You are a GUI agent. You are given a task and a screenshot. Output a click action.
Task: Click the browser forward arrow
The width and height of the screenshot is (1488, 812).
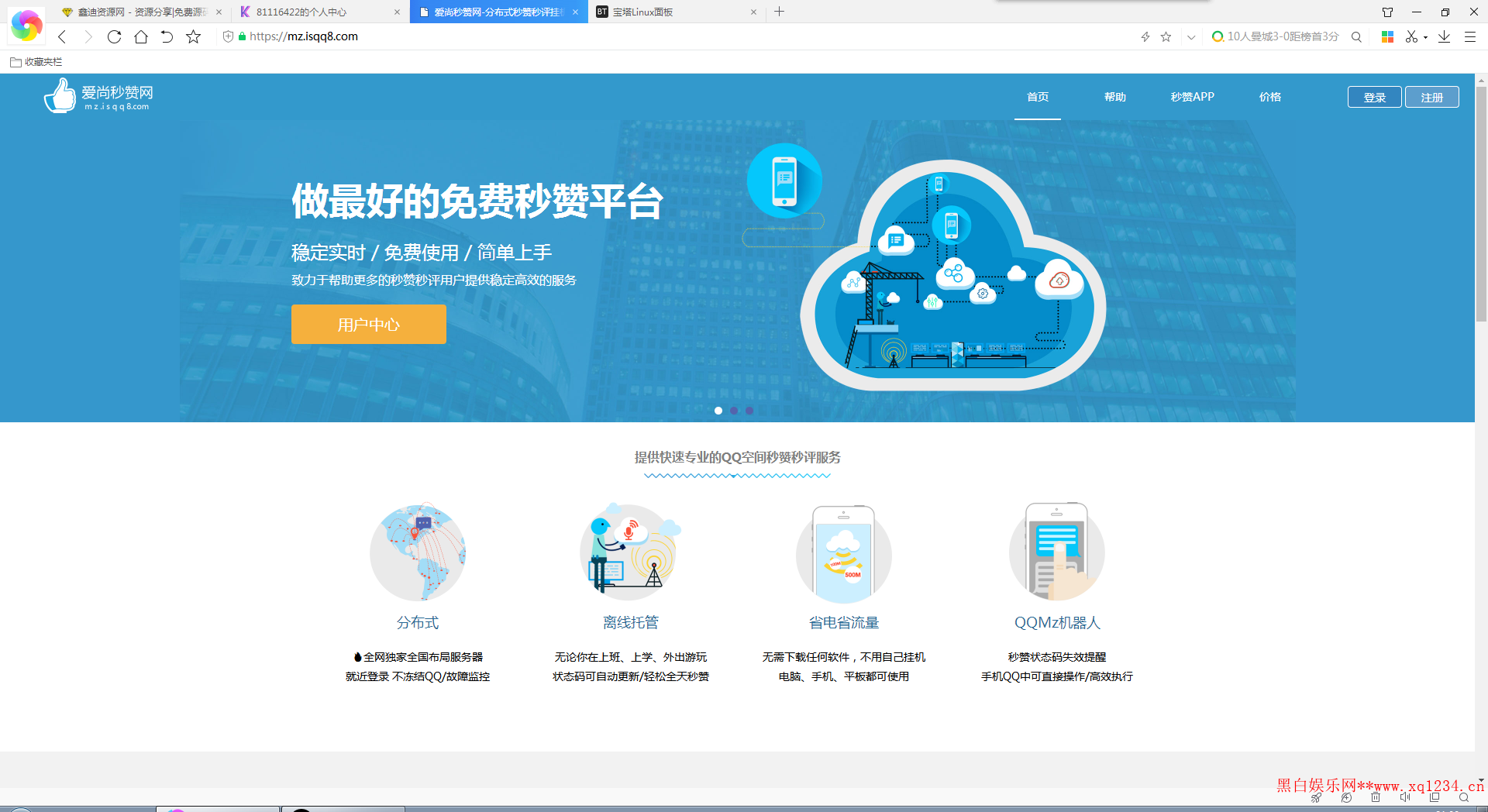click(x=88, y=36)
